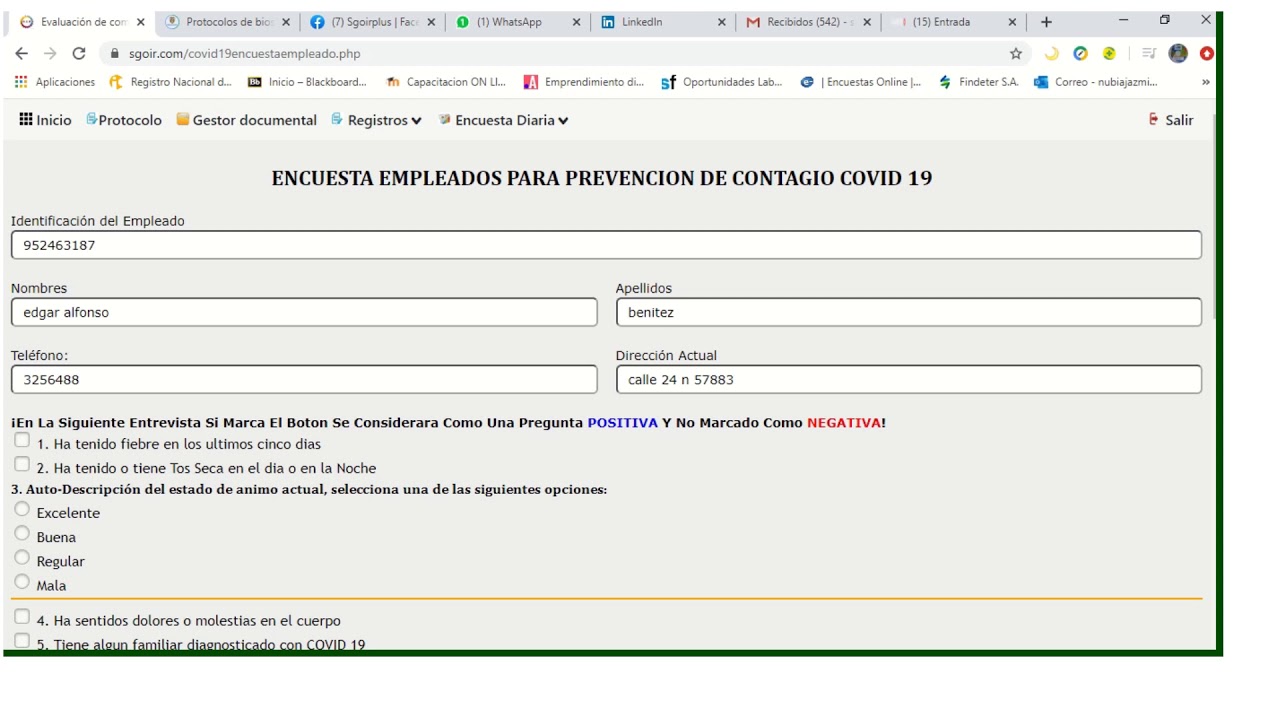1280x720 pixels.
Task: Open Correo - nubiajazmi... bookmark
Action: [1096, 82]
